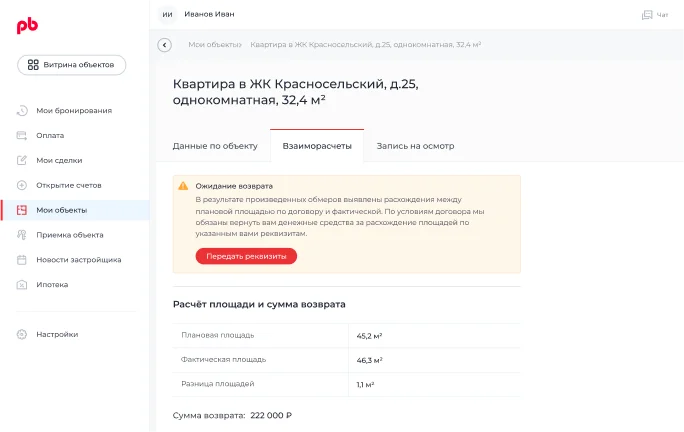Click the PB logo icon

[26, 27]
